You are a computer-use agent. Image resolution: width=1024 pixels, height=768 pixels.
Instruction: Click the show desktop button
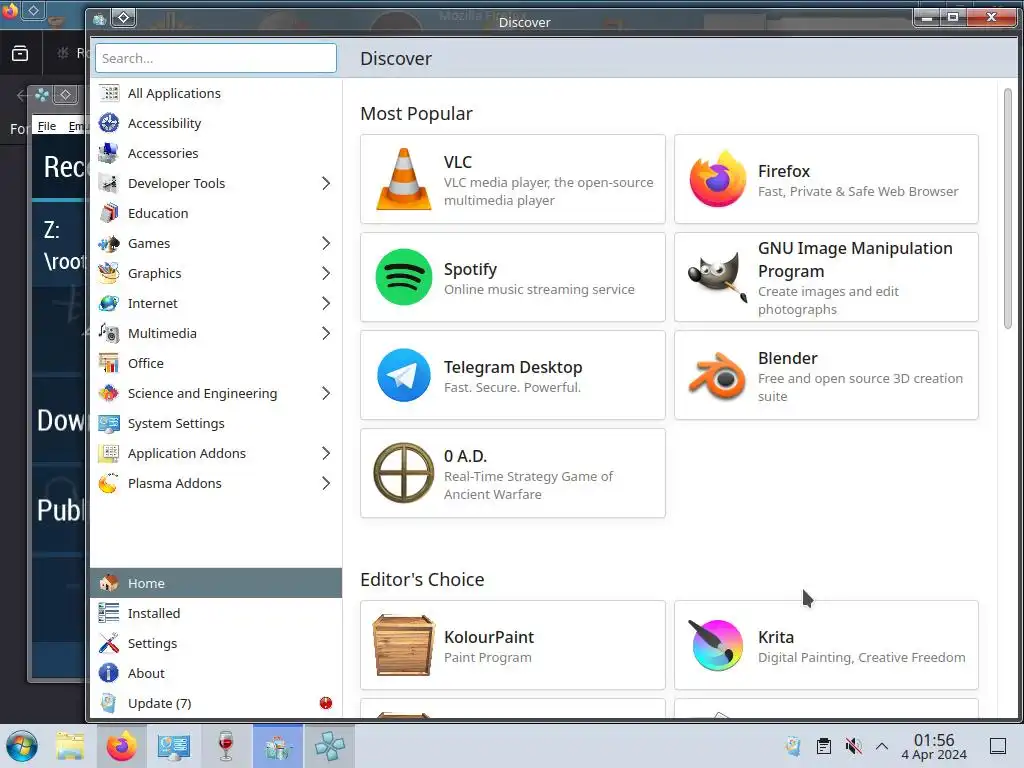[998, 746]
